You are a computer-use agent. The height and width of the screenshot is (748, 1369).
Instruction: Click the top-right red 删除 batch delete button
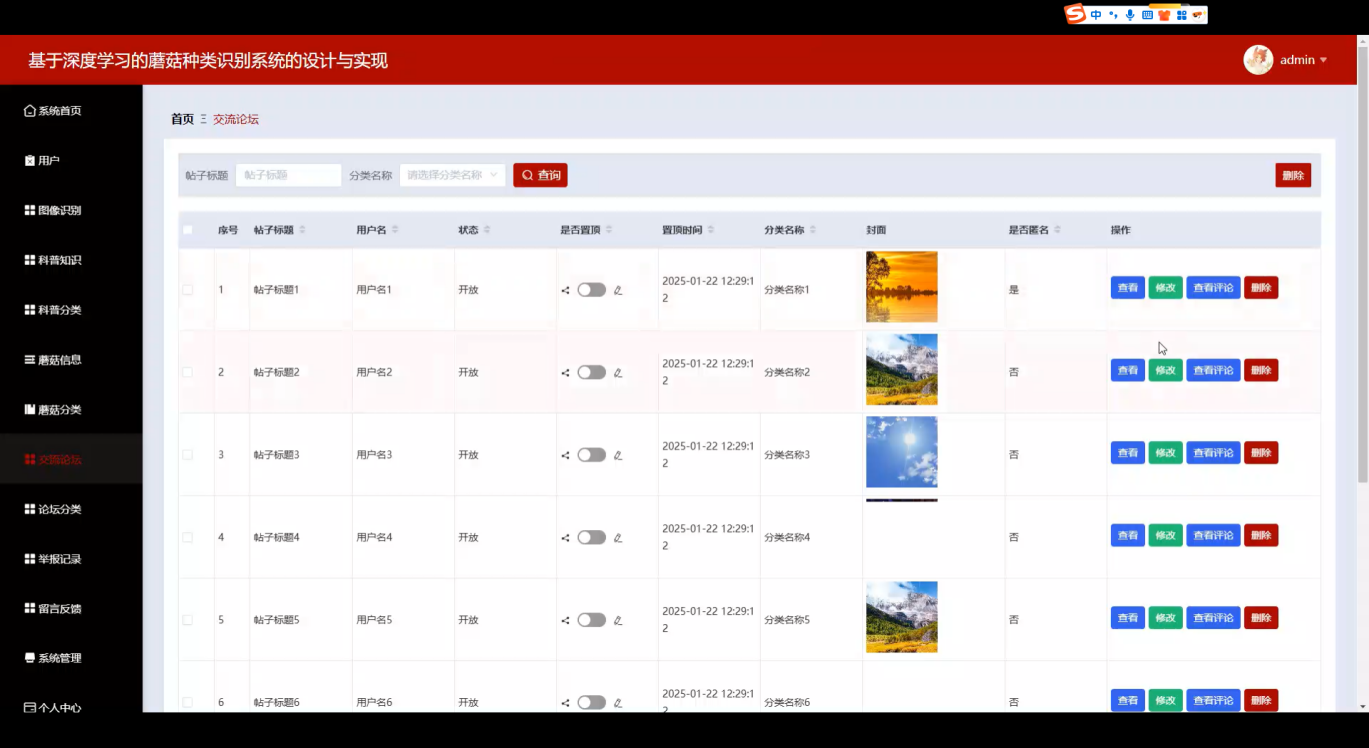click(x=1293, y=175)
